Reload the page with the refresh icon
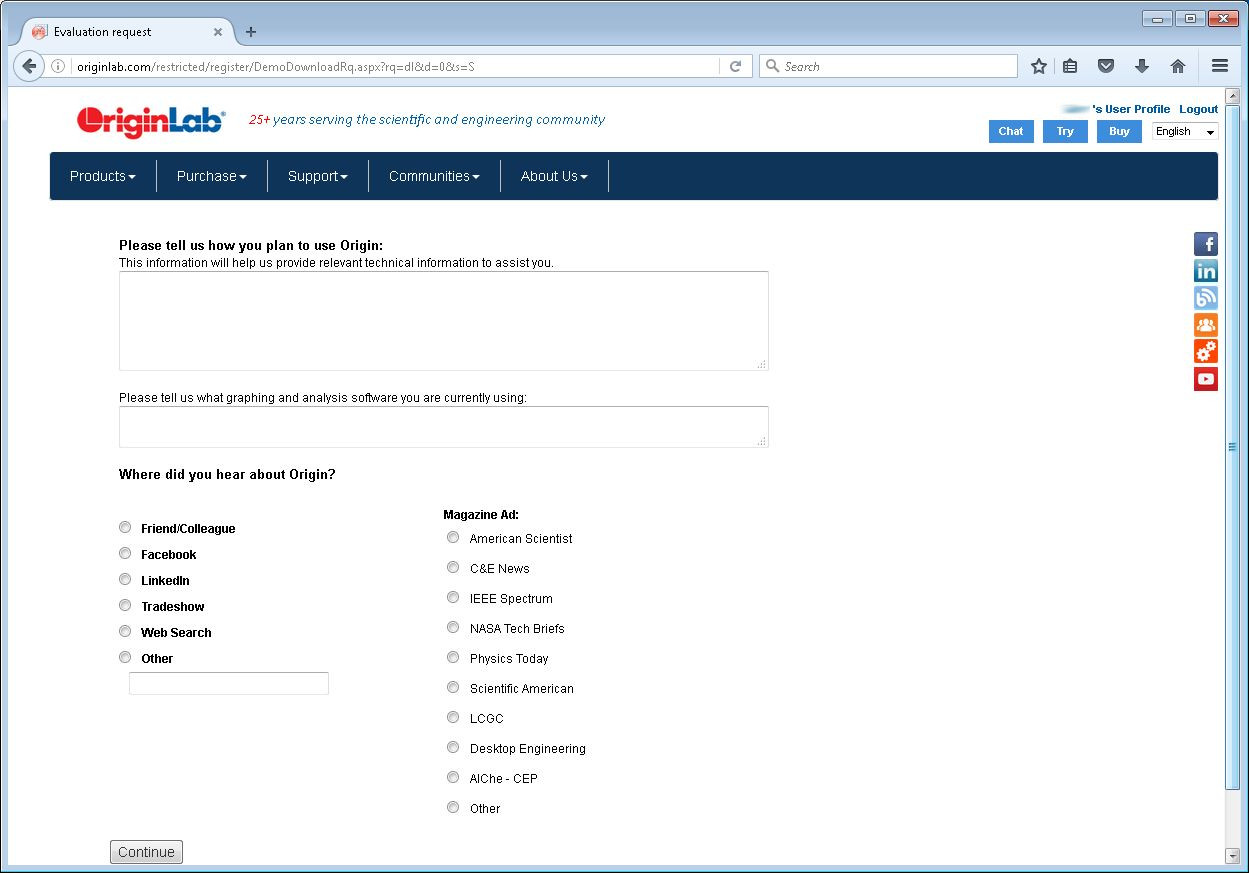The width and height of the screenshot is (1249, 873). (x=735, y=66)
